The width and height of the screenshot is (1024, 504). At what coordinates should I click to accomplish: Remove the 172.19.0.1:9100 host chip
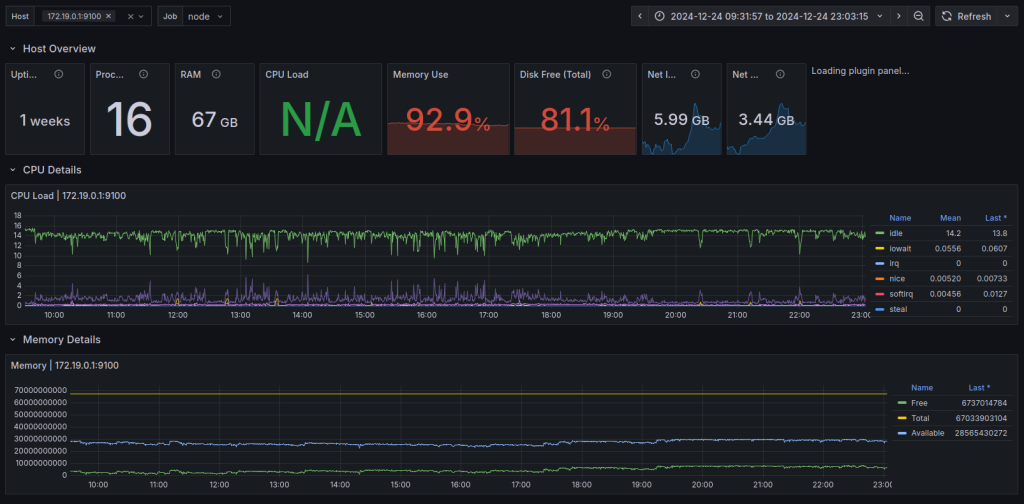coord(108,16)
